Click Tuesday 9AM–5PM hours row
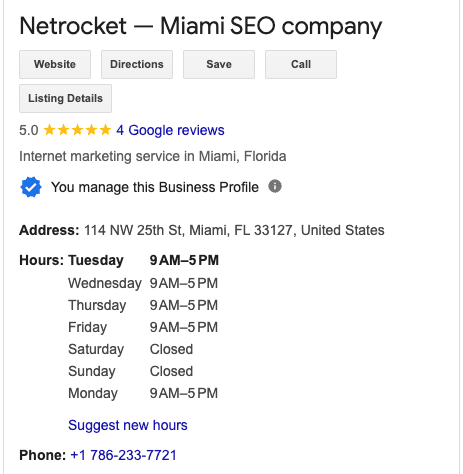The width and height of the screenshot is (463, 474). click(143, 260)
